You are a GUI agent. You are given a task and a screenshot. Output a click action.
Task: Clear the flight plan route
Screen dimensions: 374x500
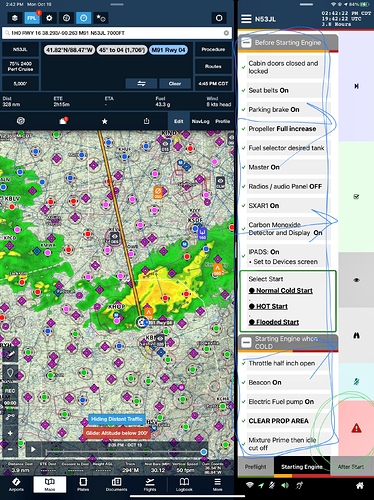point(175,84)
